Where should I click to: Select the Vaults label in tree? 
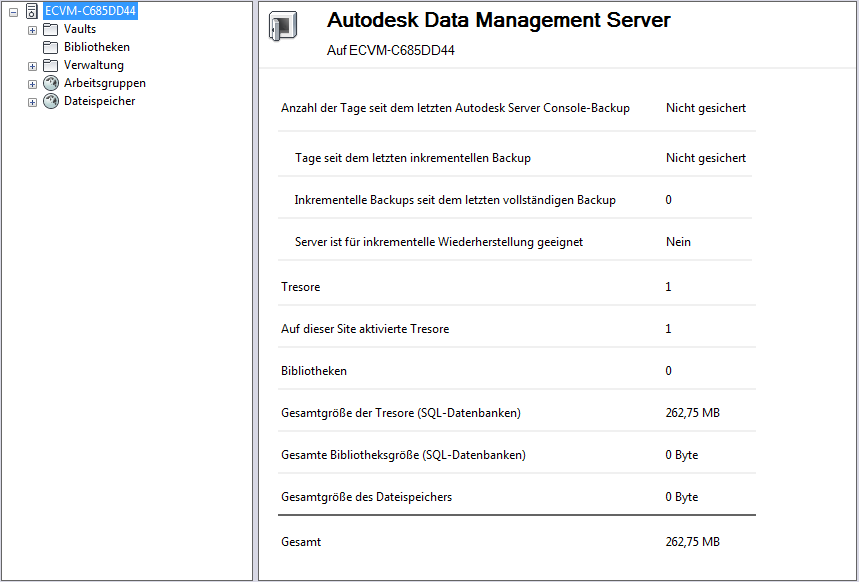(x=80, y=29)
